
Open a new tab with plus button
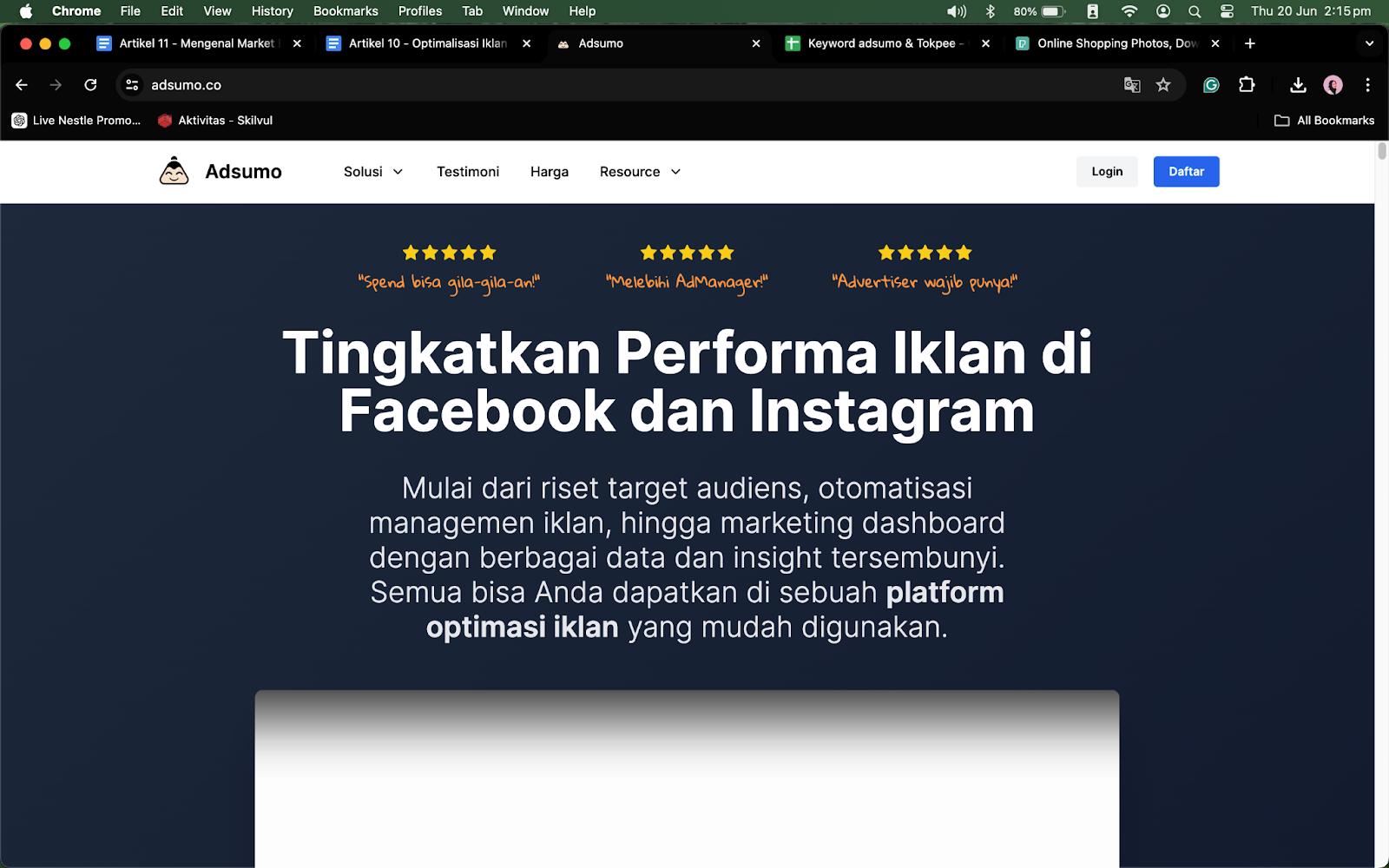coord(1250,43)
